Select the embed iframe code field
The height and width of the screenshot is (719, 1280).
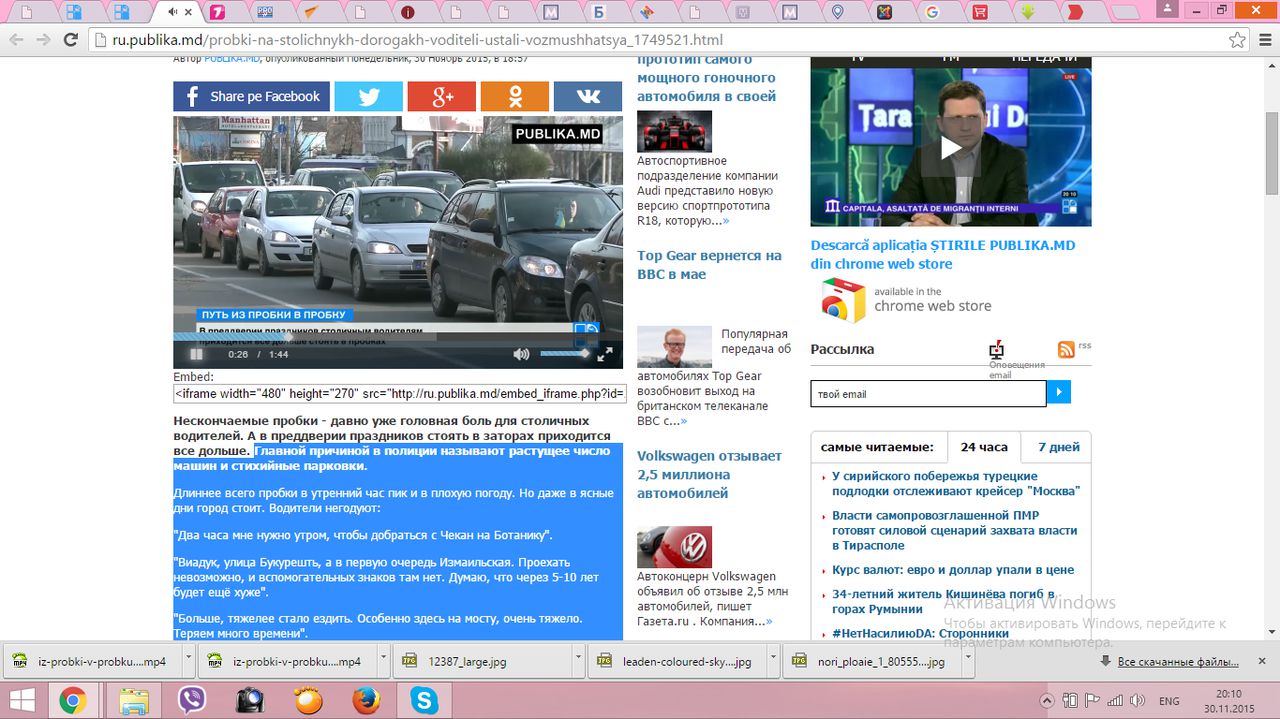[x=400, y=394]
